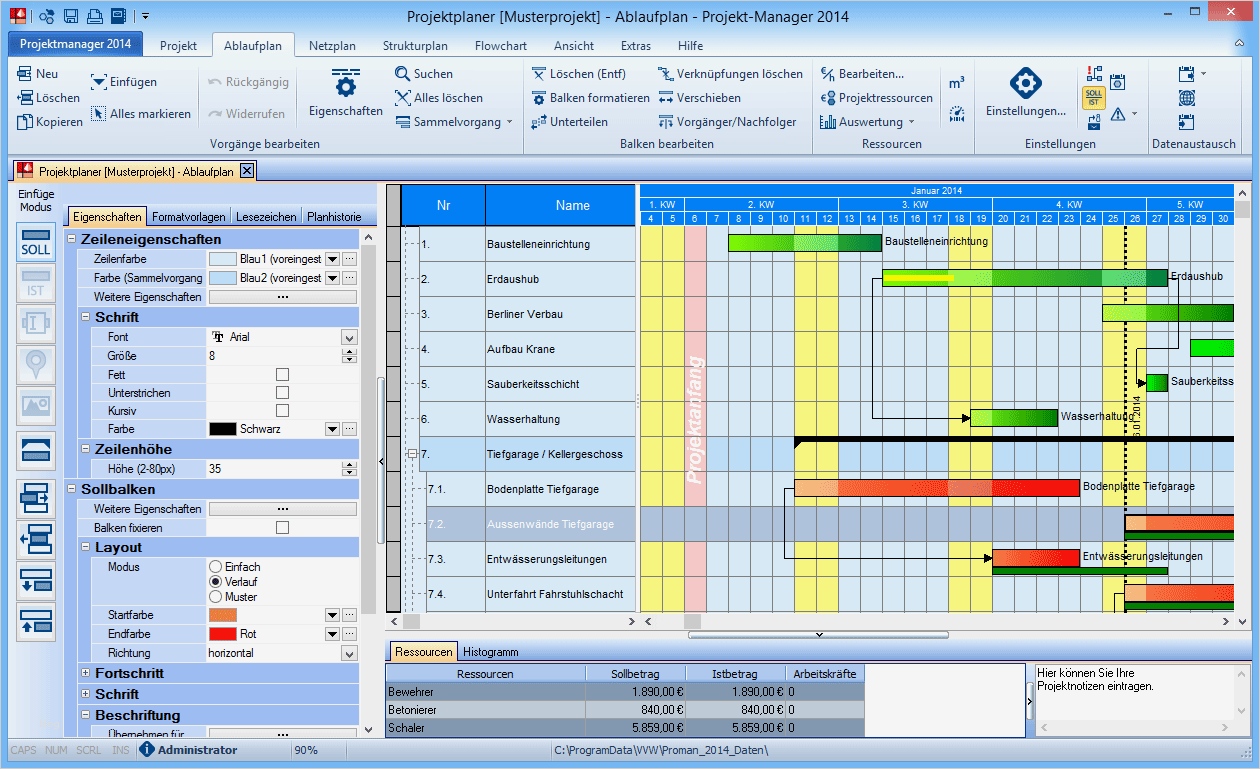Click the warning triangle icon in Einstellungen group
Screen dimensions: 1260x769
tap(1116, 116)
